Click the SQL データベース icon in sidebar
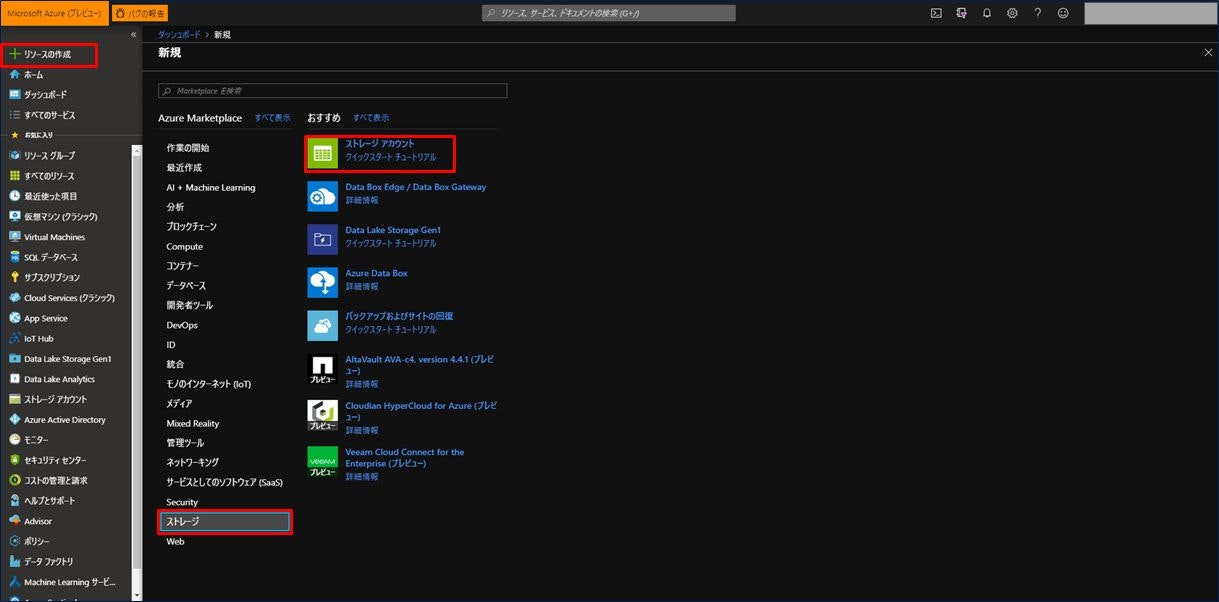The height and width of the screenshot is (602, 1219). coord(15,257)
